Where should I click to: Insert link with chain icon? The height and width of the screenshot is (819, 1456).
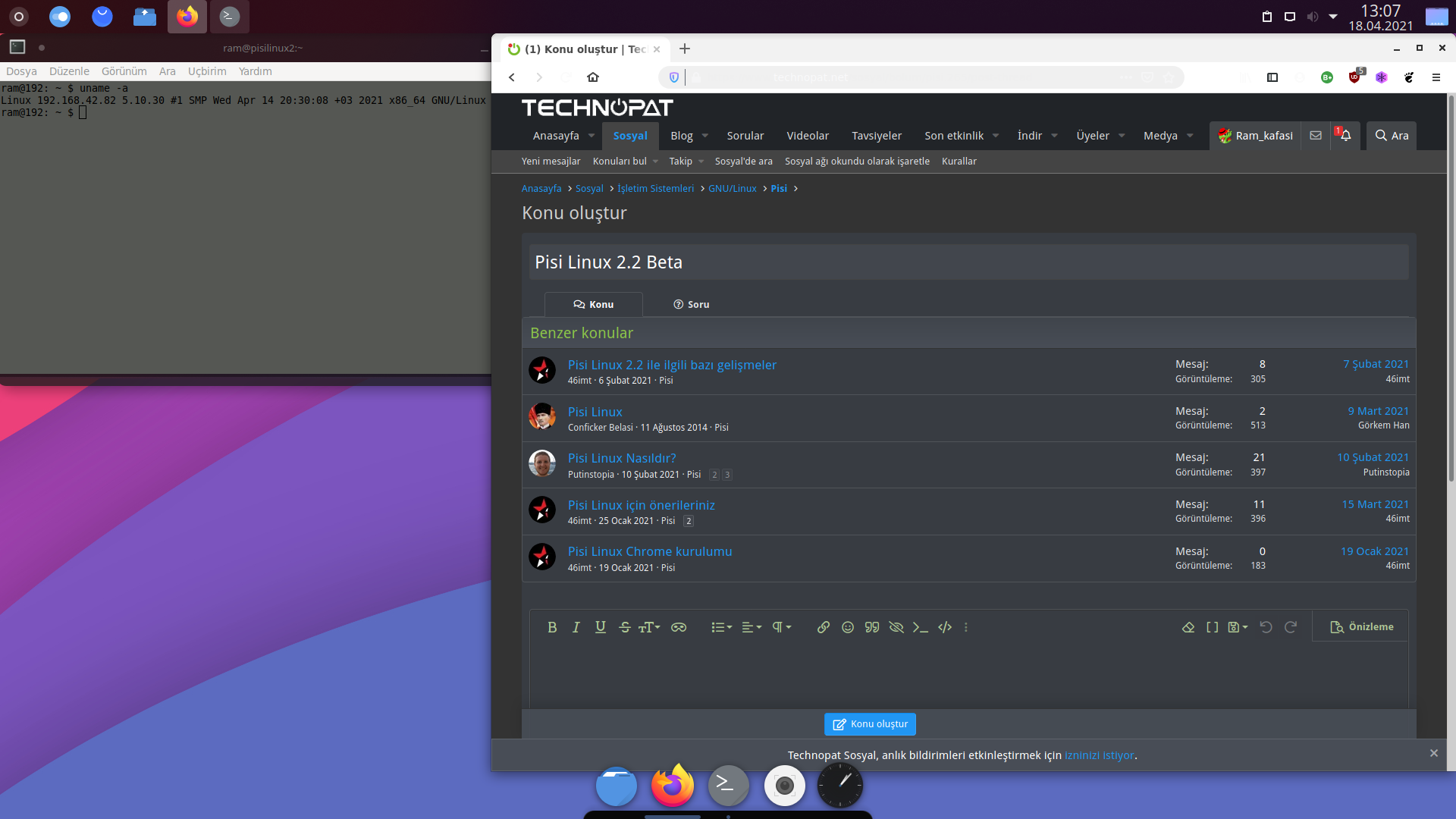(823, 627)
